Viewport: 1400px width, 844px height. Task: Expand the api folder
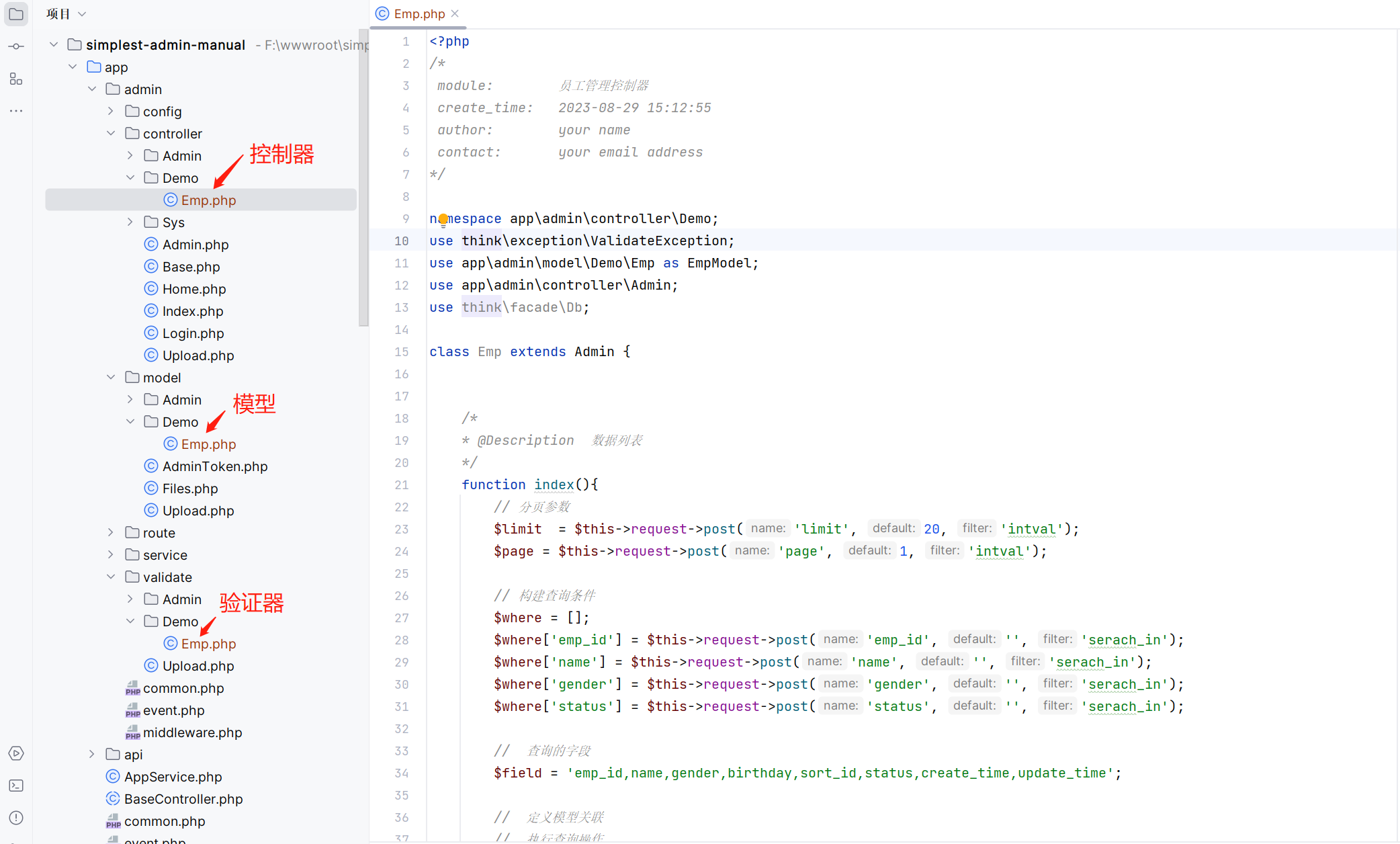pyautogui.click(x=92, y=755)
